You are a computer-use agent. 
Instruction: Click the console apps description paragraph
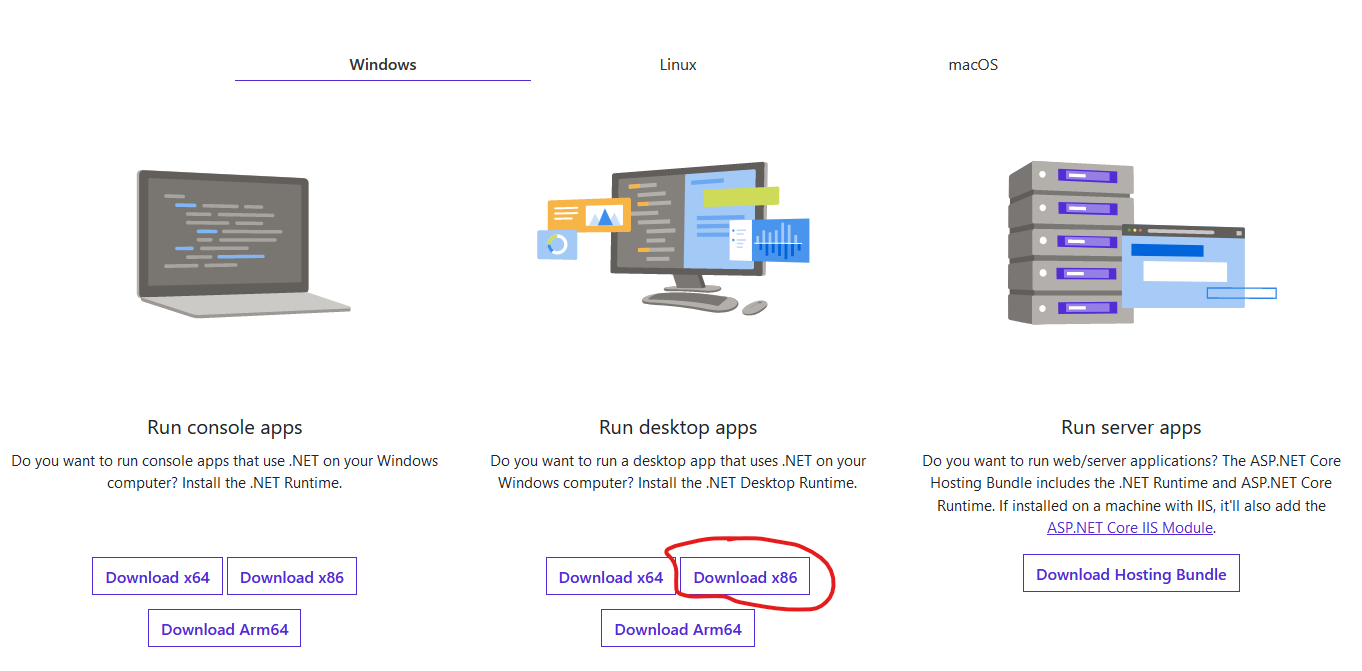225,472
